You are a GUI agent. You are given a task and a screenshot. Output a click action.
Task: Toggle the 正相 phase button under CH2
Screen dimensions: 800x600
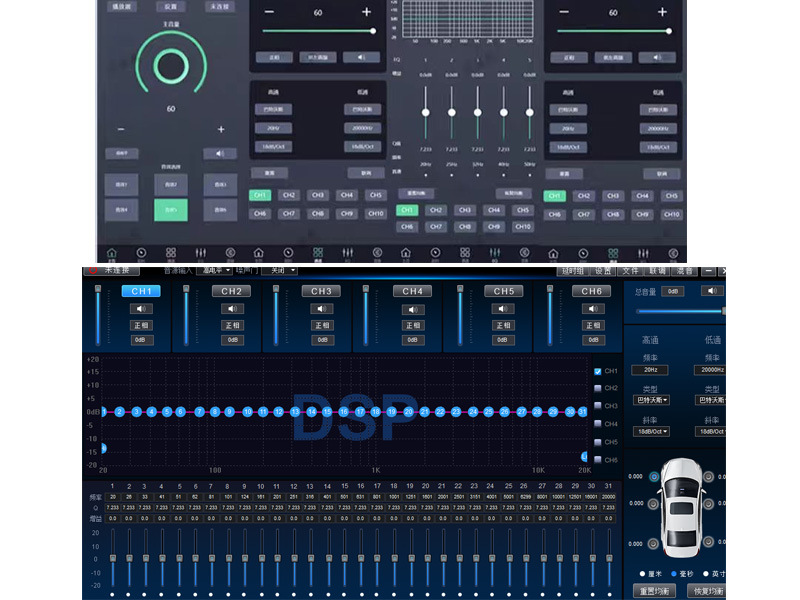point(232,325)
